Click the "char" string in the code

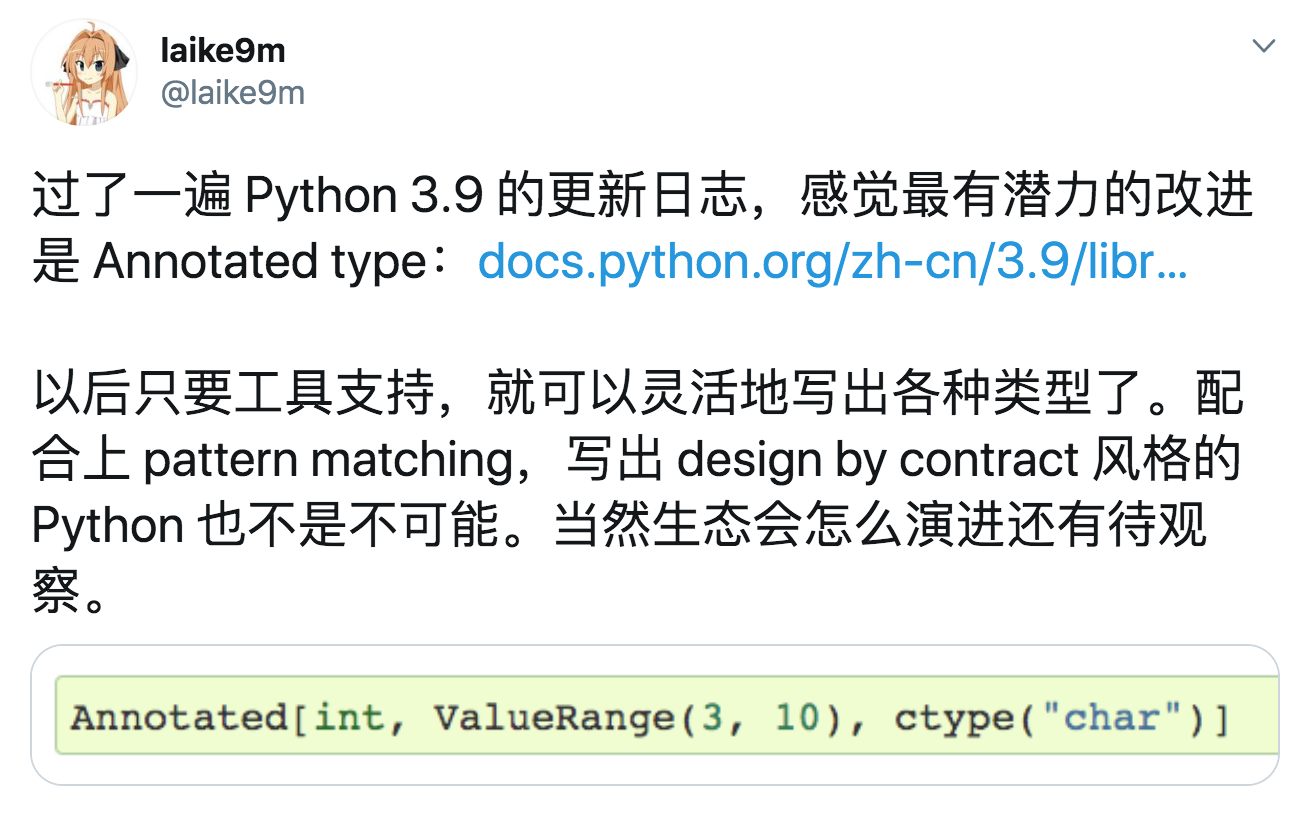(x=1119, y=718)
